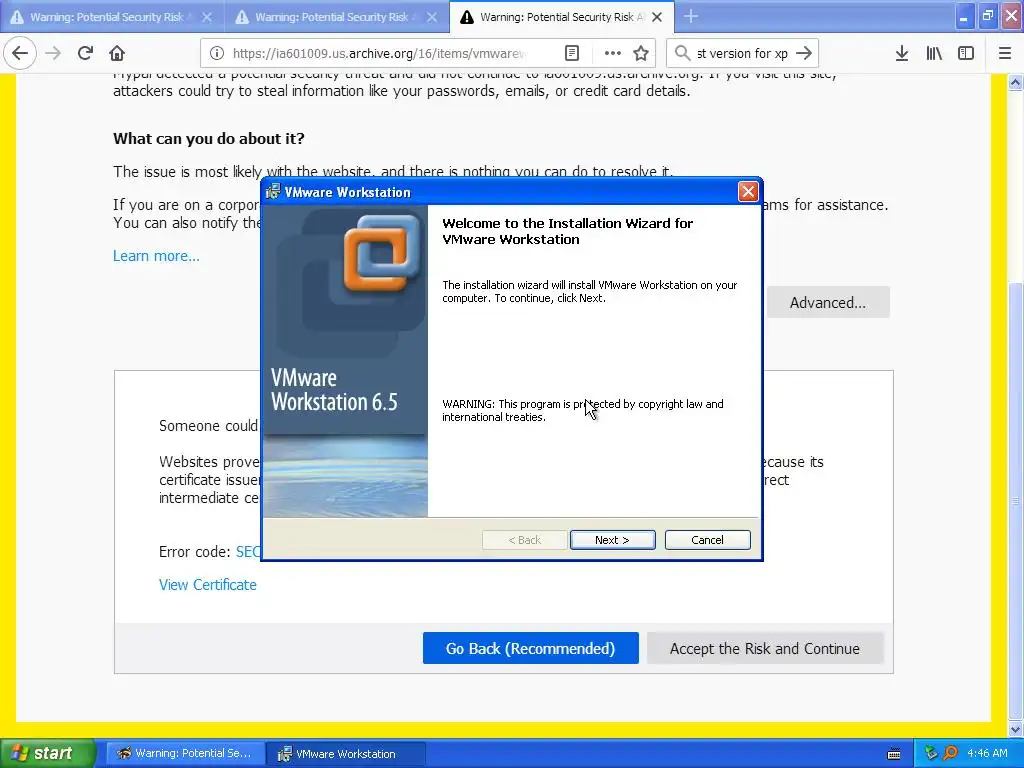Click the on-screen keyboard tray icon
The width and height of the screenshot is (1024, 768).
(894, 754)
